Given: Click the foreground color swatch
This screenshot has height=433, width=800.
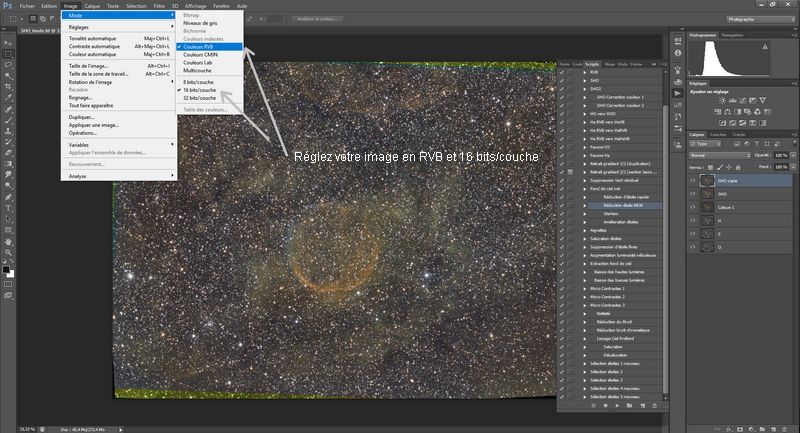Looking at the screenshot, I should click(6, 269).
